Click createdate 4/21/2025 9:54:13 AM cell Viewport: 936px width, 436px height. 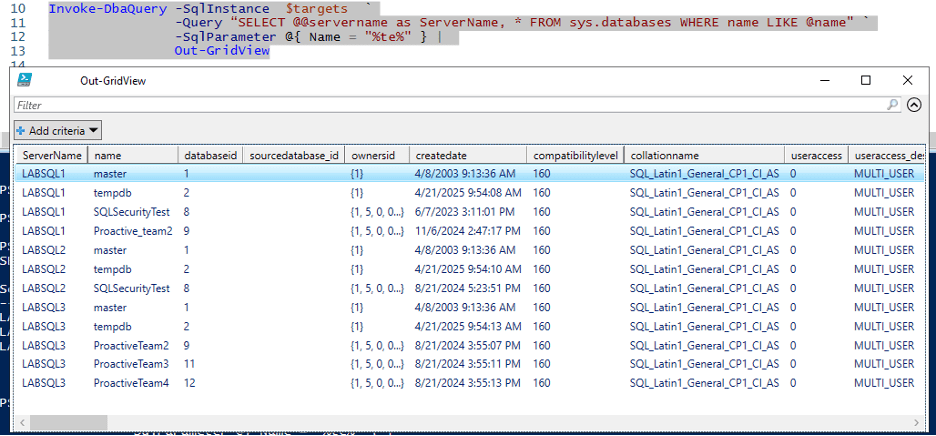[x=468, y=326]
